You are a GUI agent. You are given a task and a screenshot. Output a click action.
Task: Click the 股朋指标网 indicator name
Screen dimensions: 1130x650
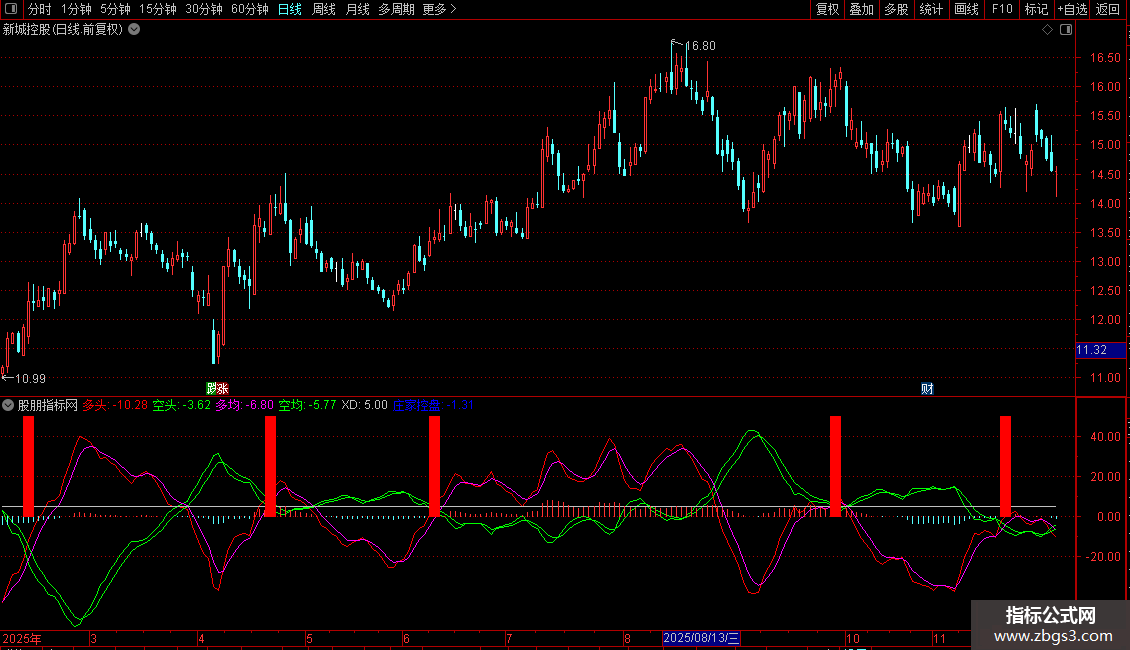click(x=48, y=405)
